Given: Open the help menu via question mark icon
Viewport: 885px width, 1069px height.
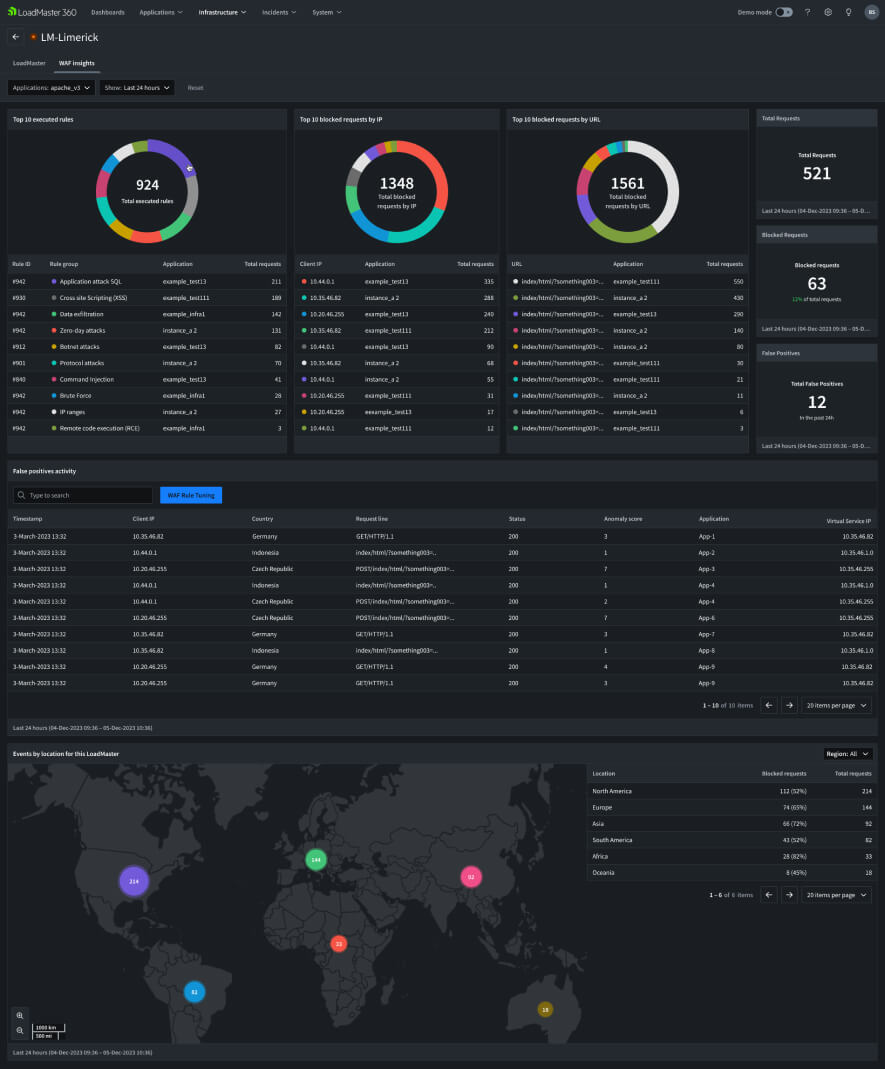Looking at the screenshot, I should [x=807, y=12].
